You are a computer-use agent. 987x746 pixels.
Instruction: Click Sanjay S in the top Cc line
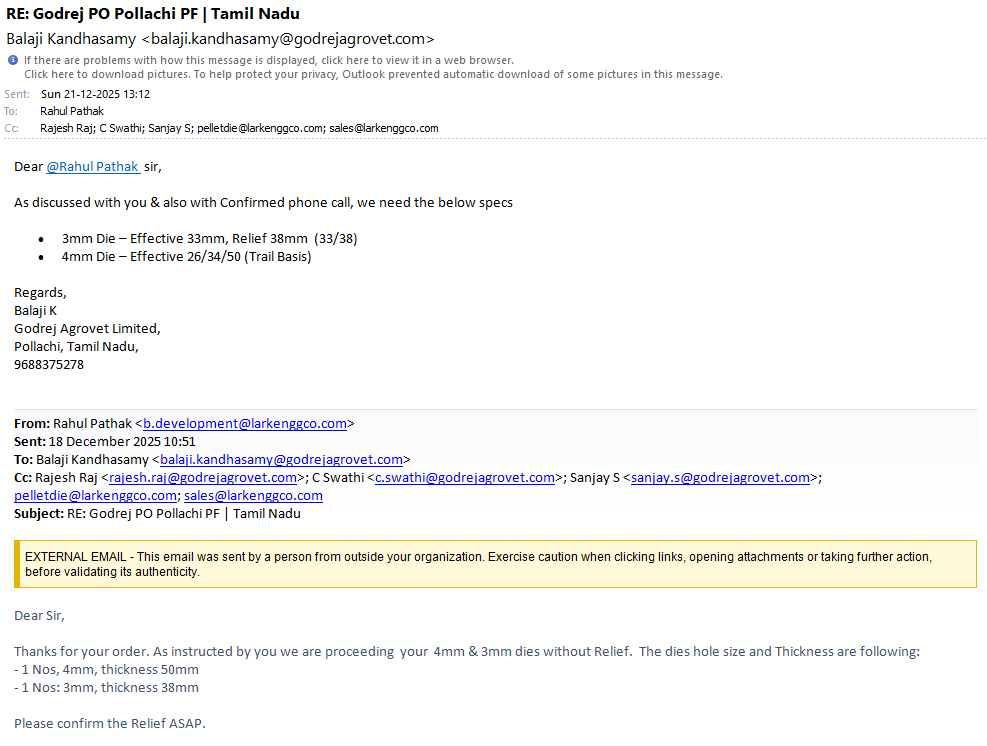[x=172, y=128]
